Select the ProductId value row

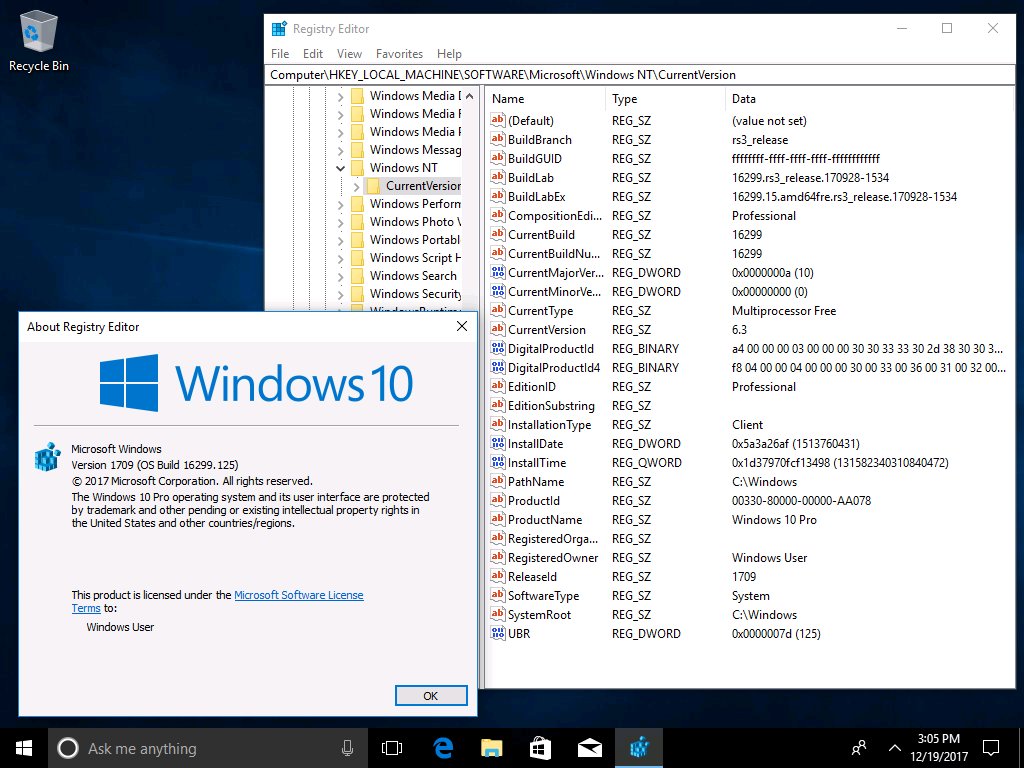tap(748, 500)
